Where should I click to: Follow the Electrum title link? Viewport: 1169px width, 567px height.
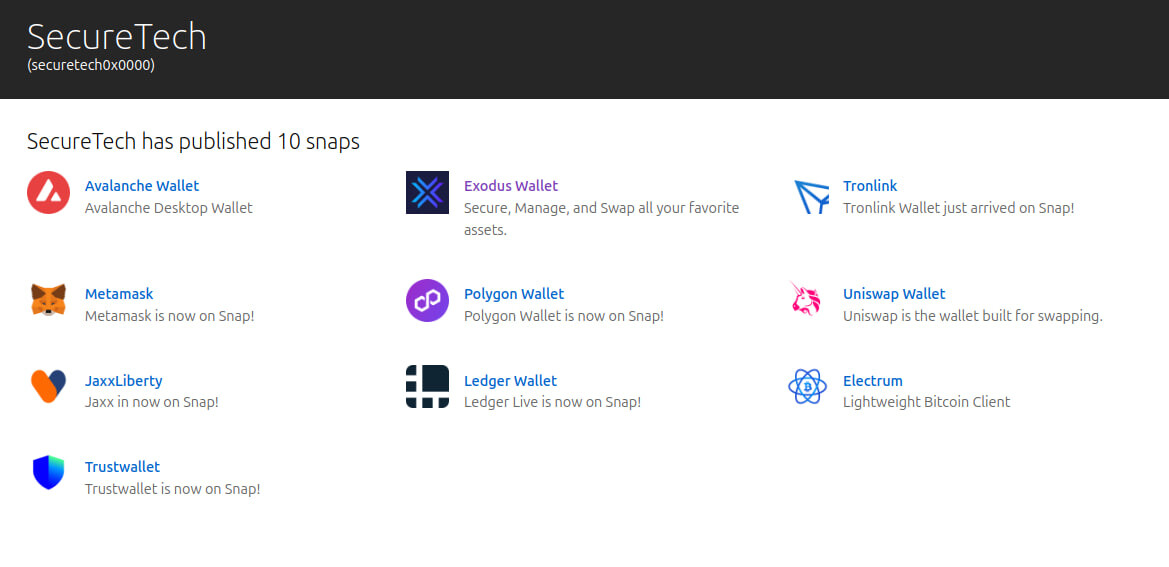click(x=873, y=381)
